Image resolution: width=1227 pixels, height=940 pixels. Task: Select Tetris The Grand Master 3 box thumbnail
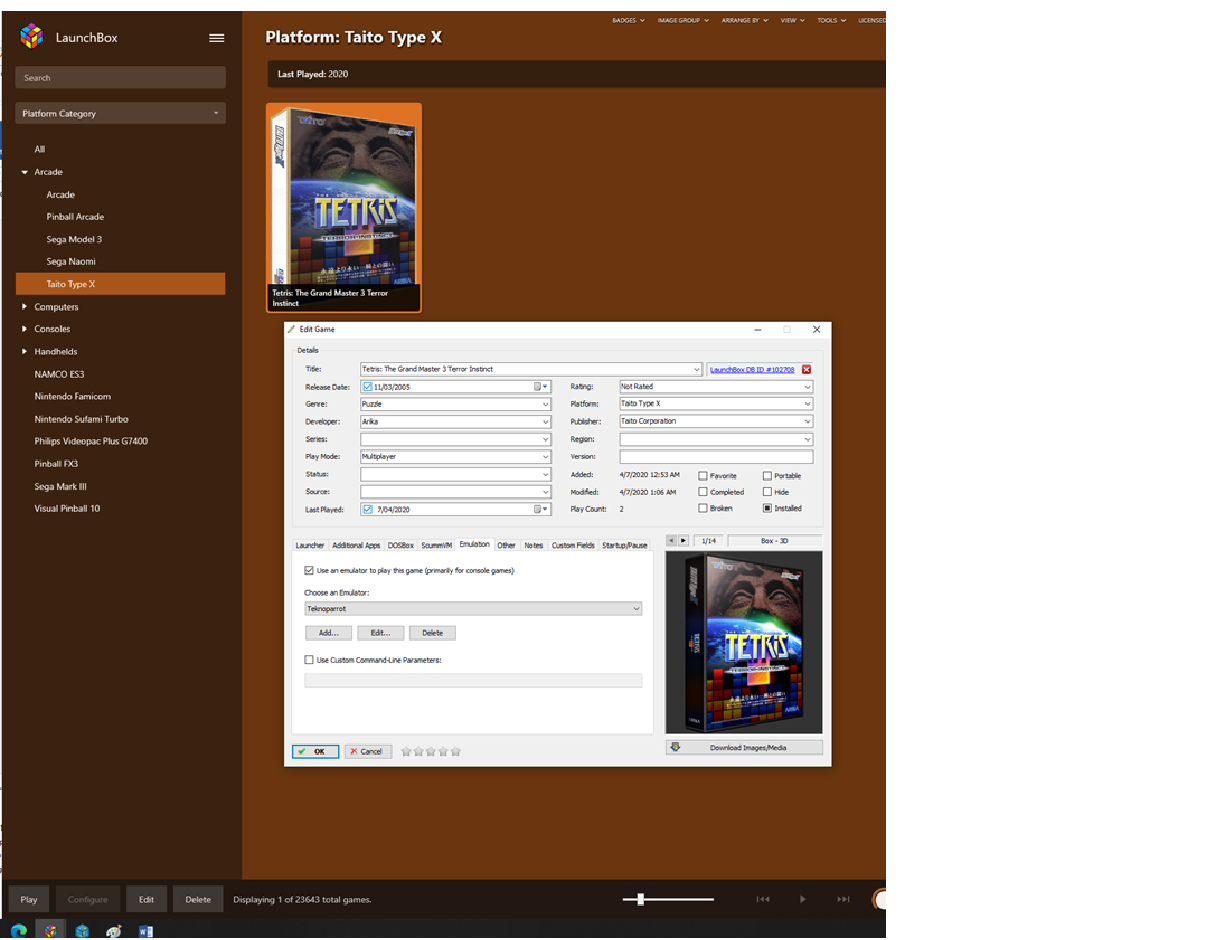[x=344, y=208]
